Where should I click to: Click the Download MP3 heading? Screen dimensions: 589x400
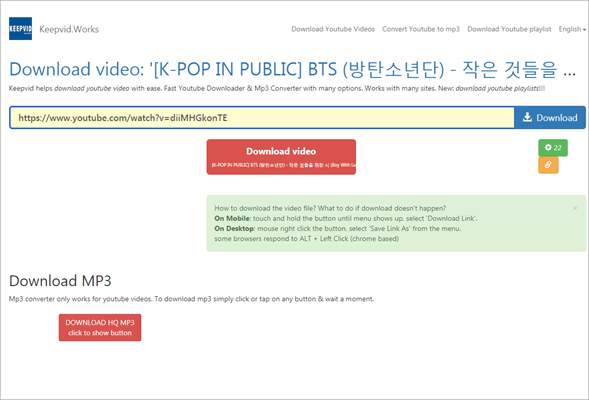point(60,281)
